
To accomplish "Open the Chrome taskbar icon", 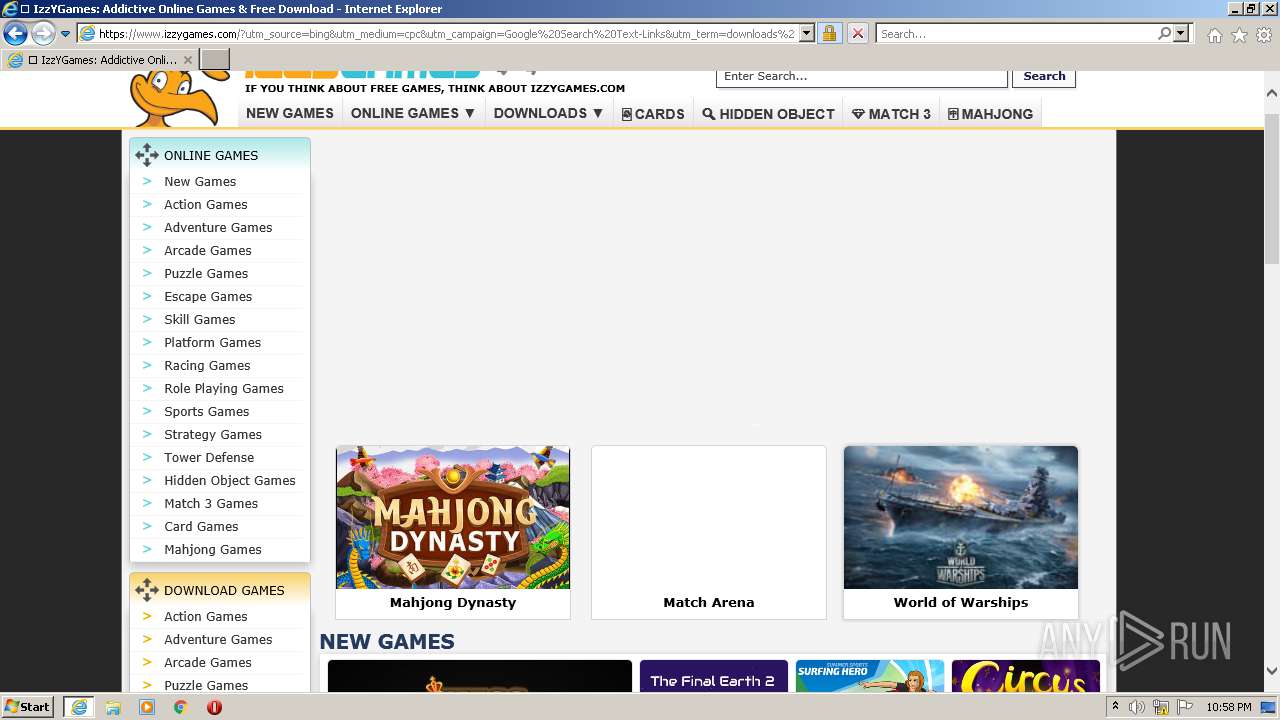I will click(x=181, y=707).
